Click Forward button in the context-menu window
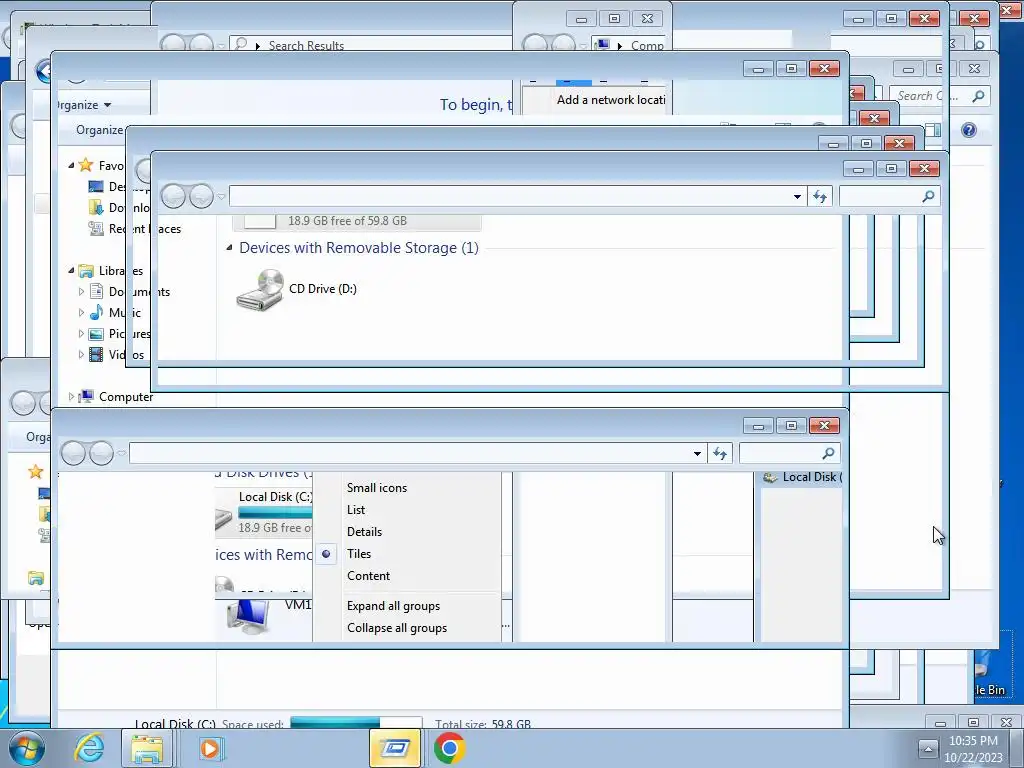The height and width of the screenshot is (768, 1024). click(x=101, y=453)
